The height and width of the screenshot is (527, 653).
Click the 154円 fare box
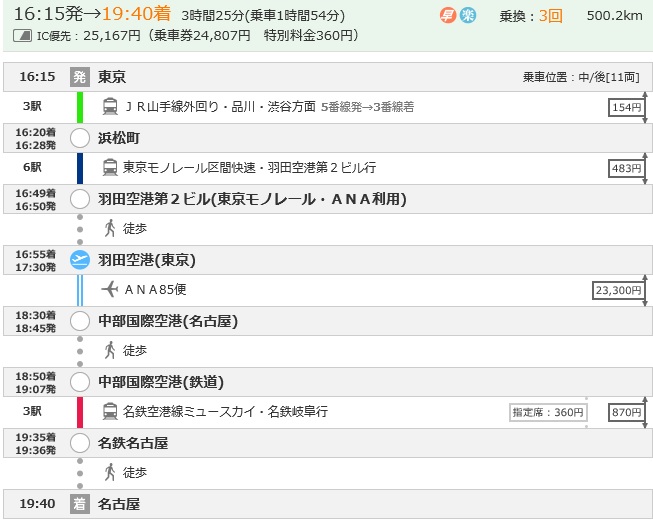[626, 107]
